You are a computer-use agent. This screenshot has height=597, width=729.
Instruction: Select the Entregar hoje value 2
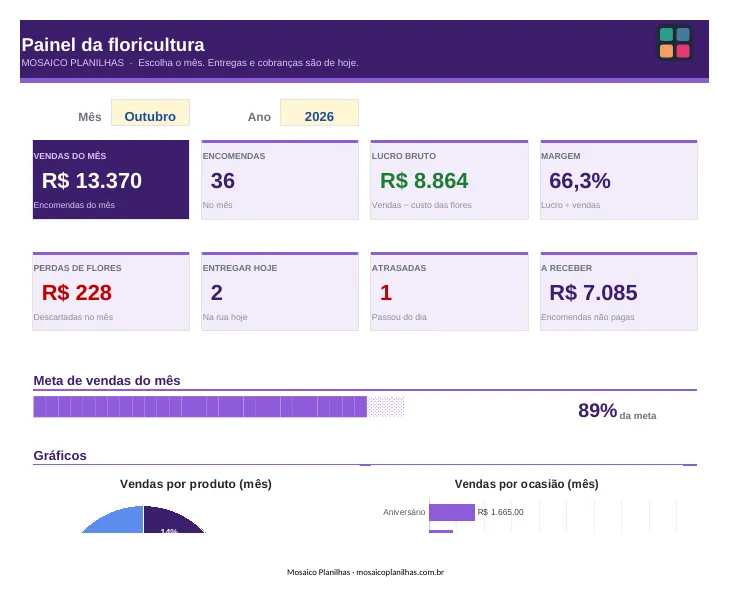pyautogui.click(x=217, y=293)
